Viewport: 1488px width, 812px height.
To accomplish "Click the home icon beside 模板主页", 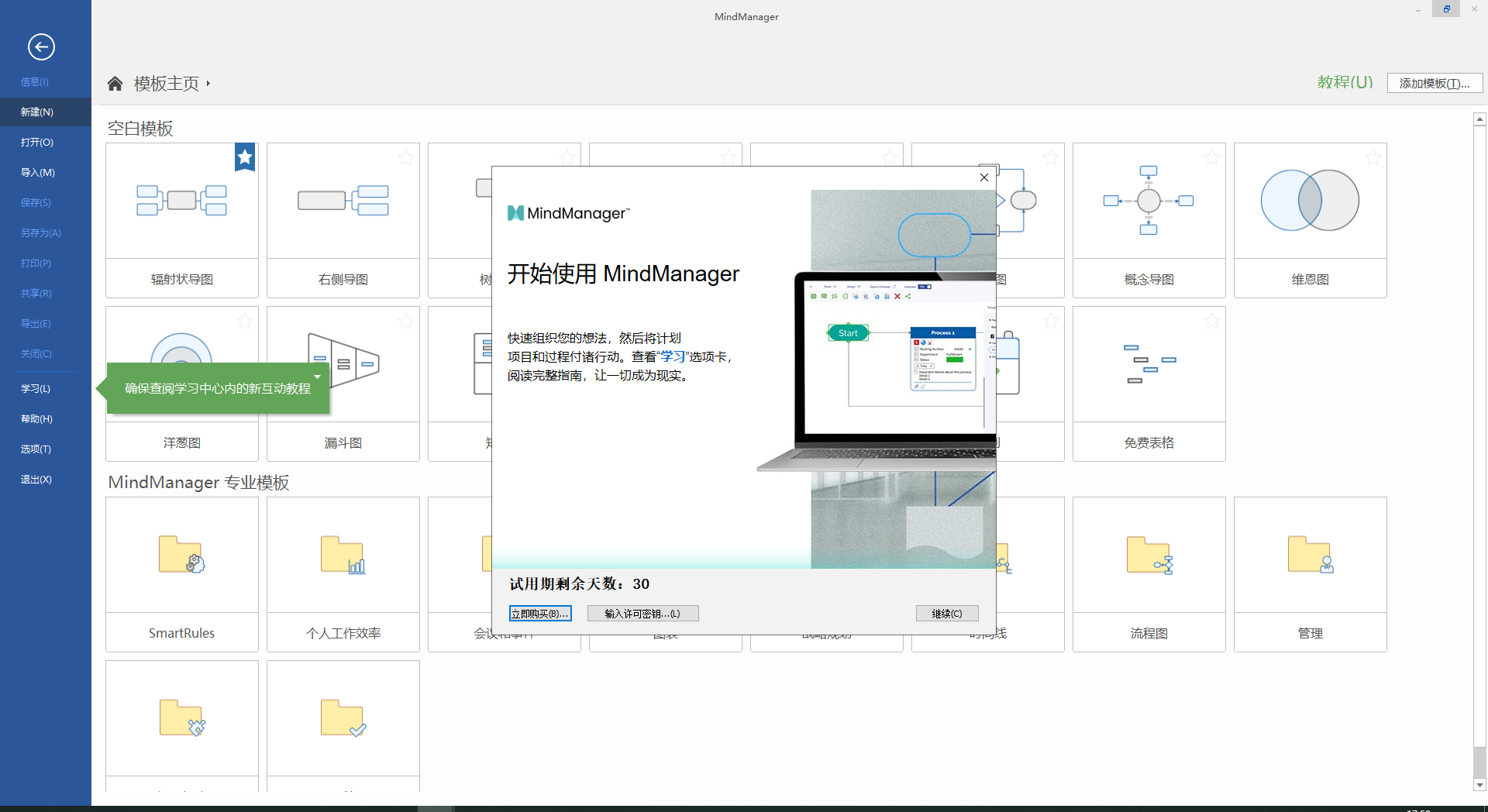I will point(115,83).
